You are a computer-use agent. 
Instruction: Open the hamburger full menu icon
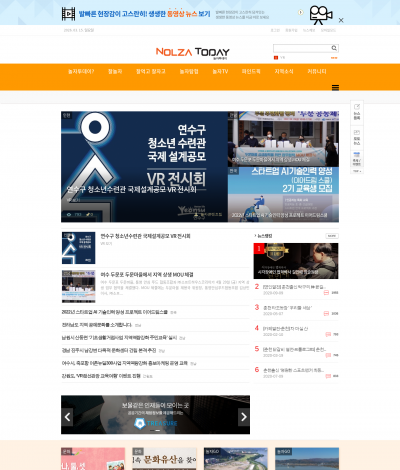[335, 88]
